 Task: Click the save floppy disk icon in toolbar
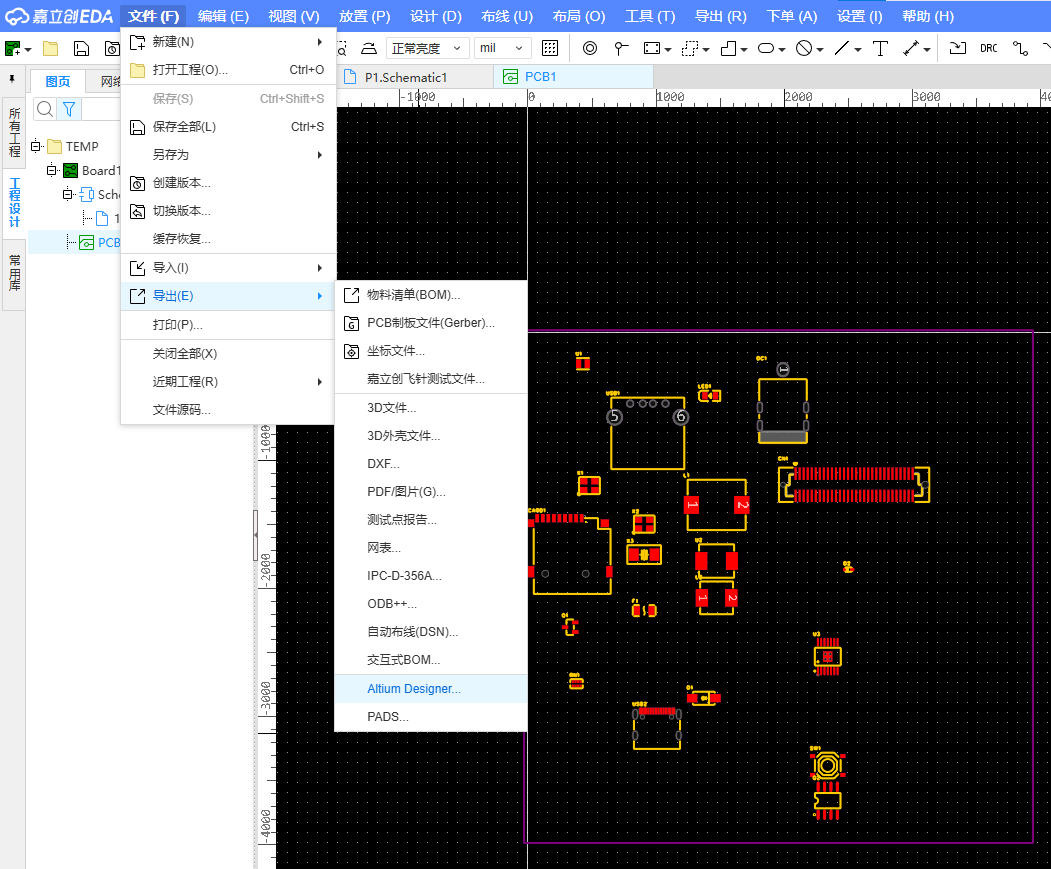pyautogui.click(x=81, y=48)
